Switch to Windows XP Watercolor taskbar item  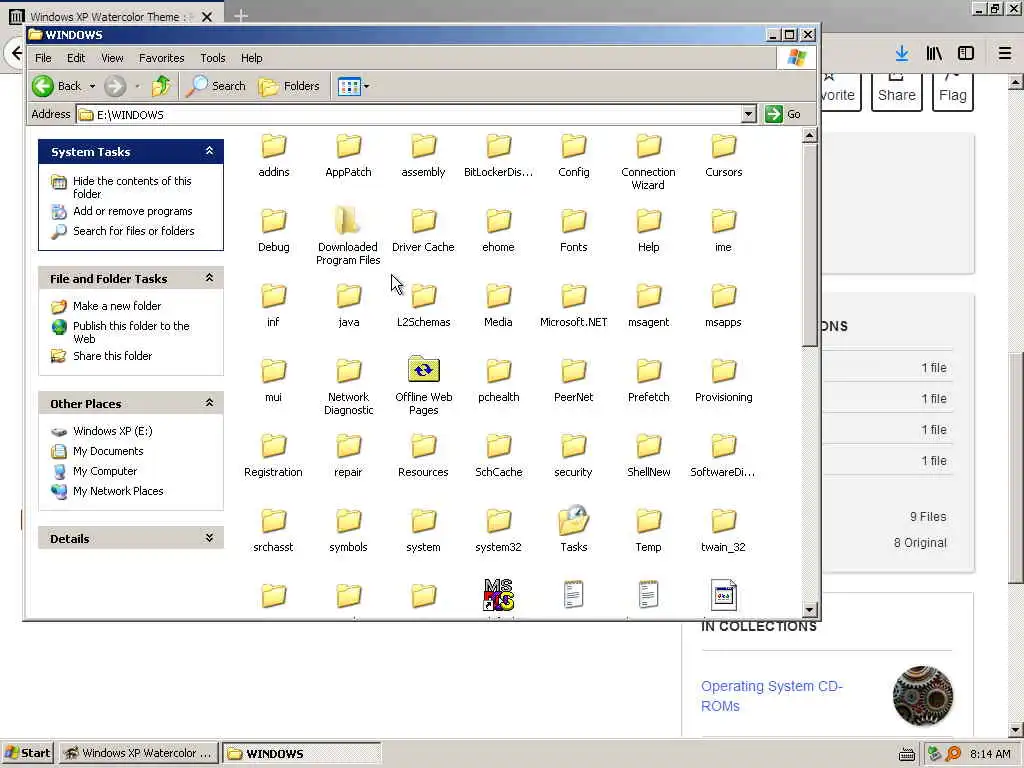point(138,753)
